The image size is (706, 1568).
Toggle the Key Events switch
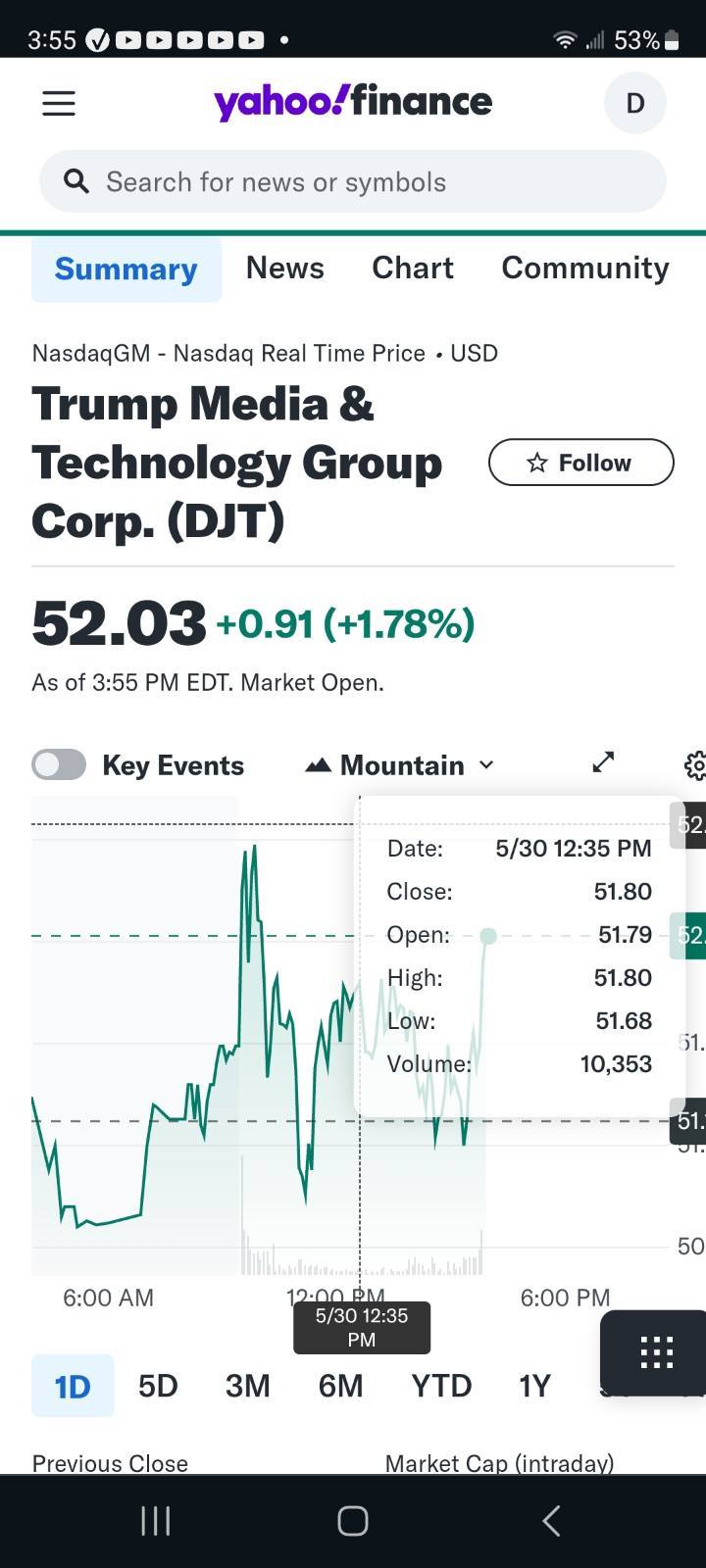click(x=59, y=764)
